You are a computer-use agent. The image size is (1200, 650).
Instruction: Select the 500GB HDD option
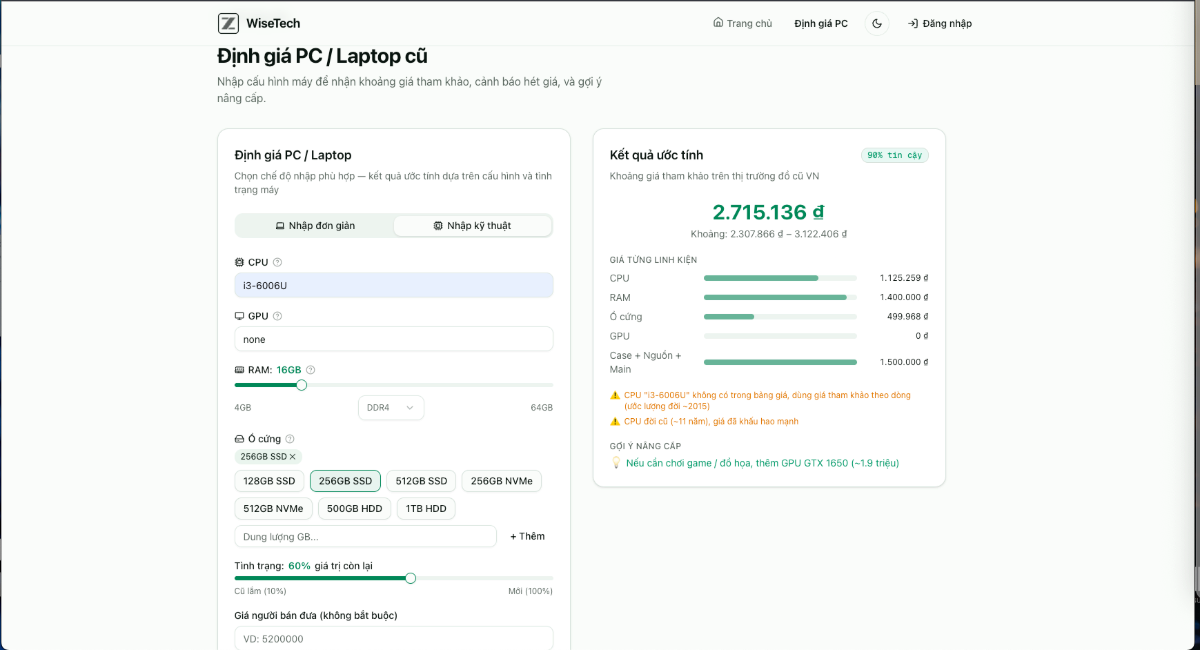point(355,508)
